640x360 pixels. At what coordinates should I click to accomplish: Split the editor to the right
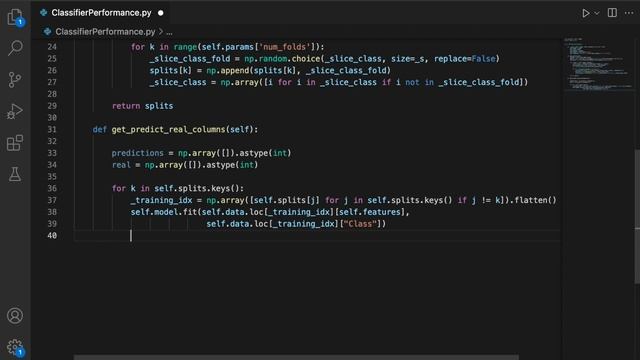(612, 13)
